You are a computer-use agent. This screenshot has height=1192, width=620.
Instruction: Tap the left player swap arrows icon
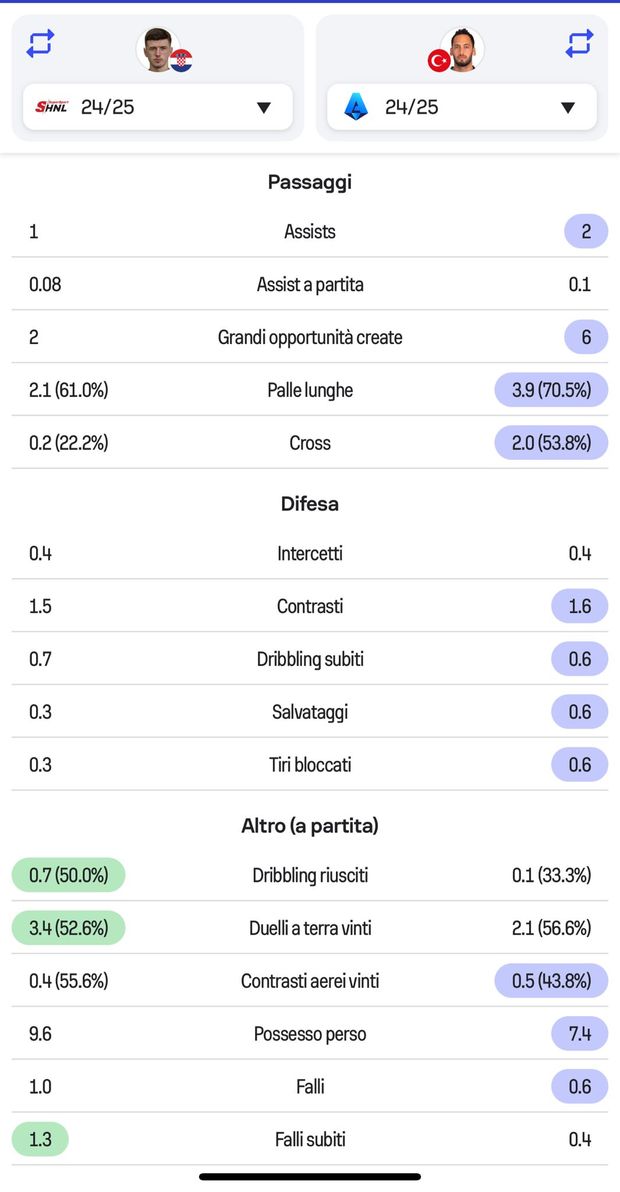pos(40,44)
